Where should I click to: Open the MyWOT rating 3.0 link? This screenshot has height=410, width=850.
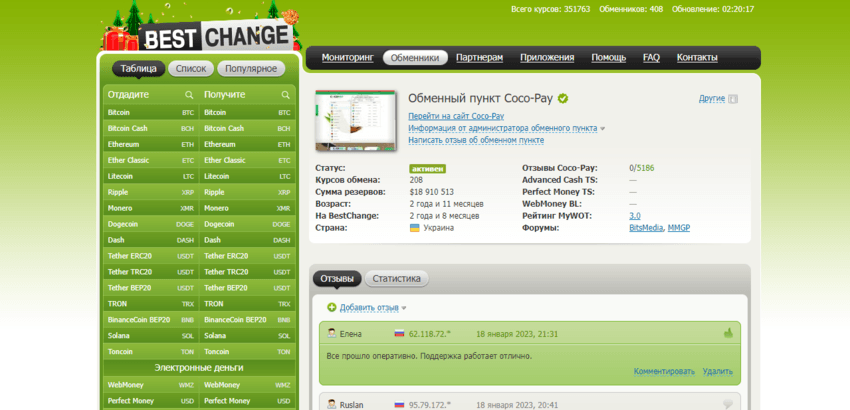click(634, 216)
